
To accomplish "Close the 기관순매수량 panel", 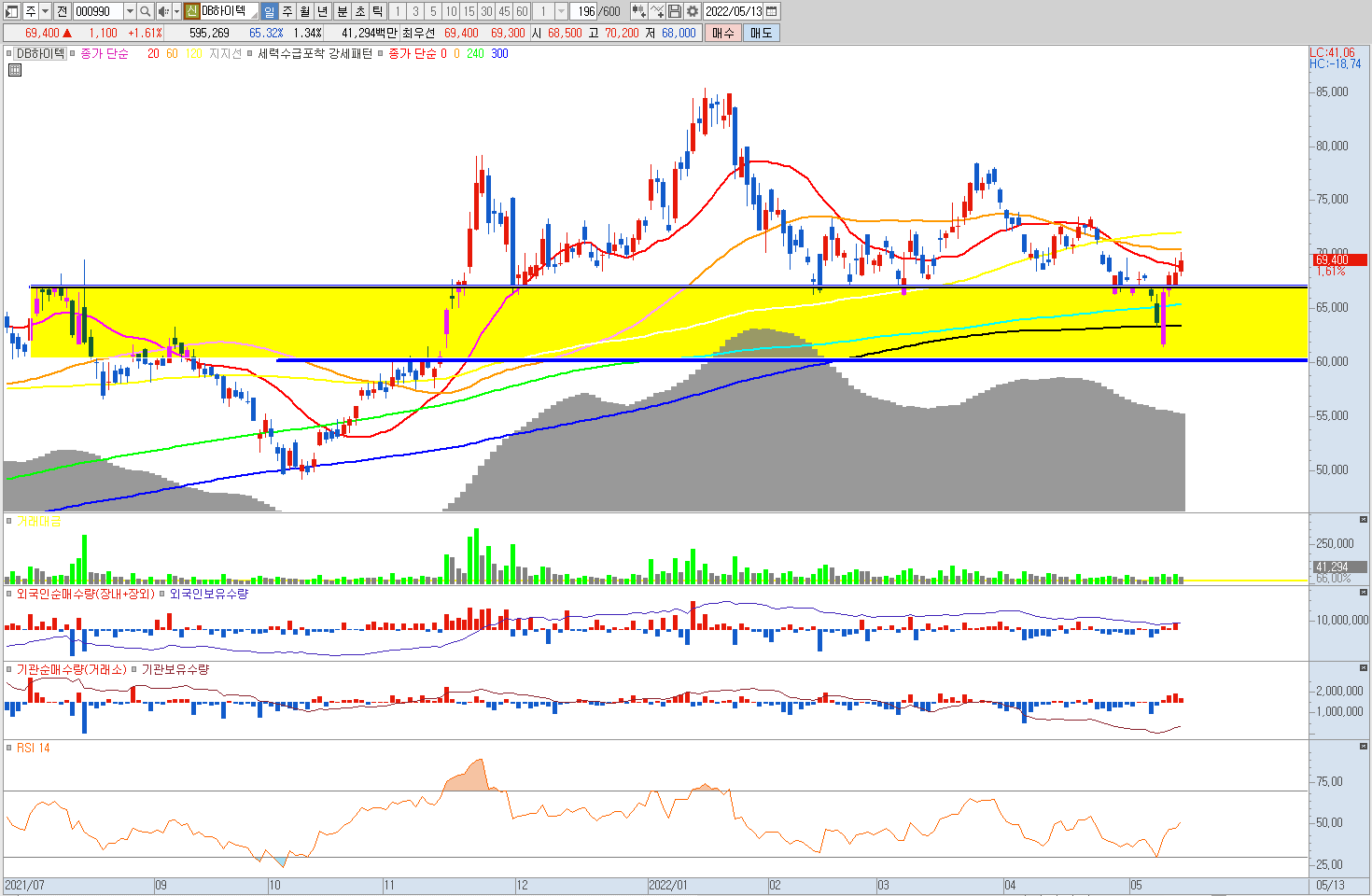I will coord(1364,668).
